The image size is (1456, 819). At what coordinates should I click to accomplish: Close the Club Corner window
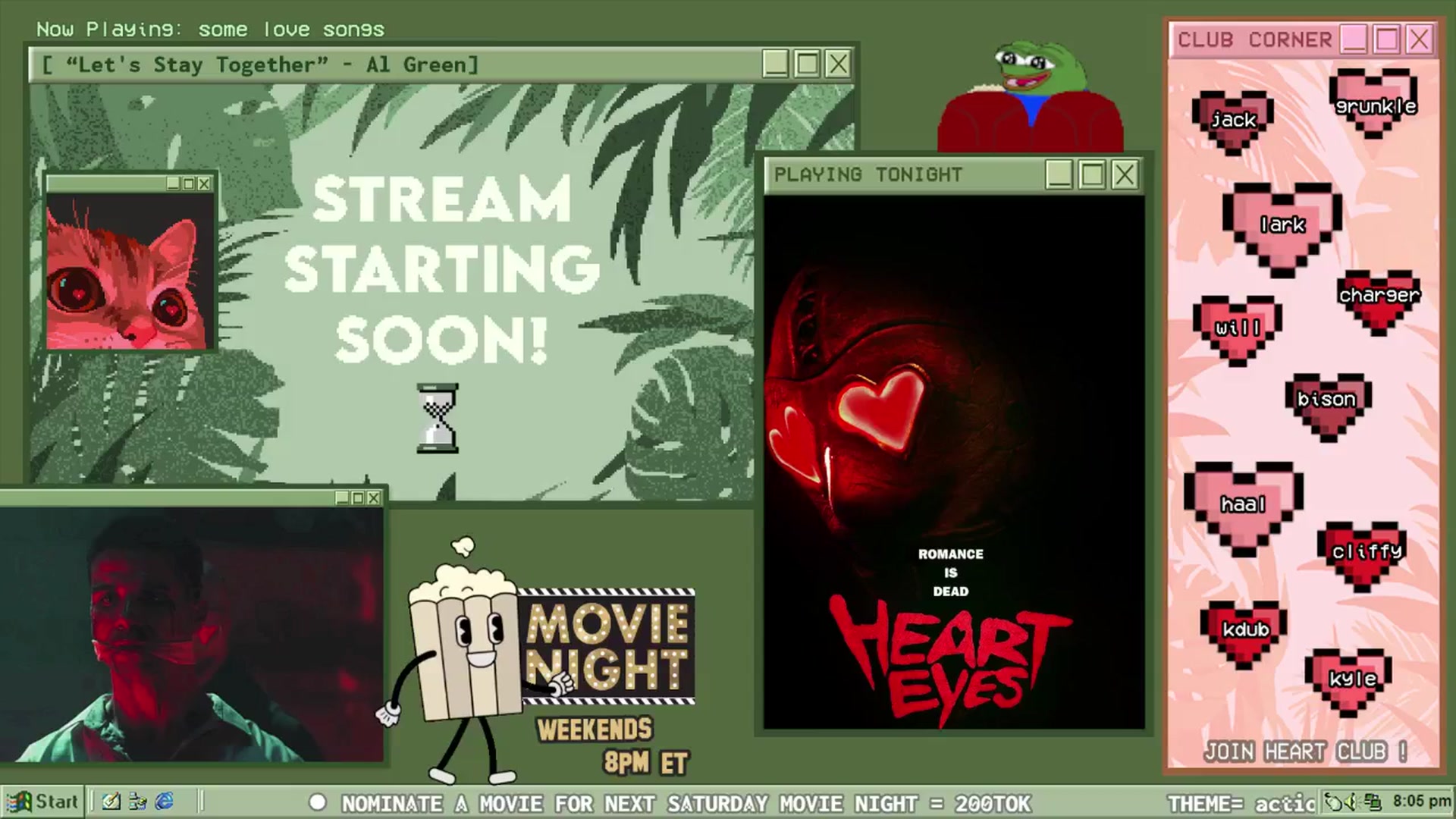coord(1419,39)
